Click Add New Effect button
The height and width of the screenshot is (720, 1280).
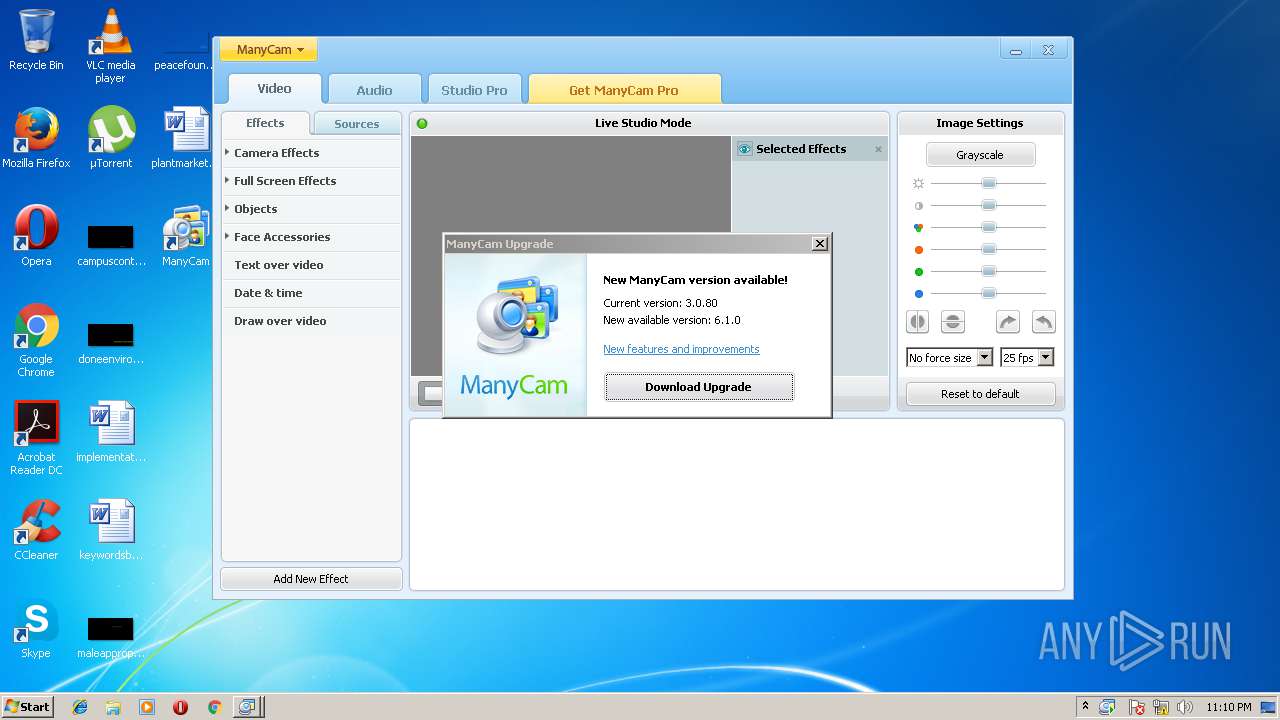pos(311,579)
